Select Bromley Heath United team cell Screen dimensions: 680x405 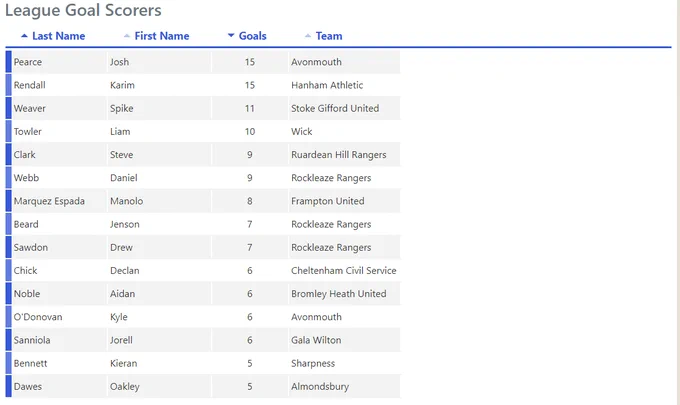[344, 294]
